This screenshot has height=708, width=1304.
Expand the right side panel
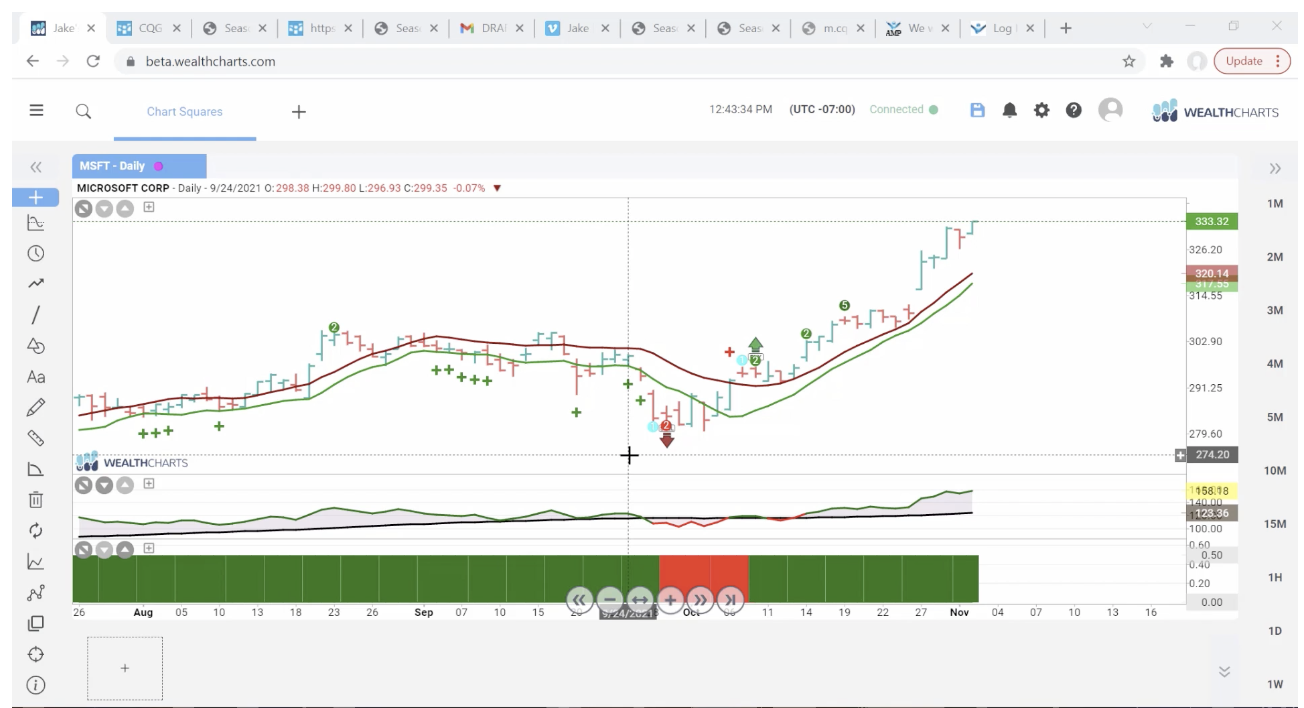[1275, 168]
